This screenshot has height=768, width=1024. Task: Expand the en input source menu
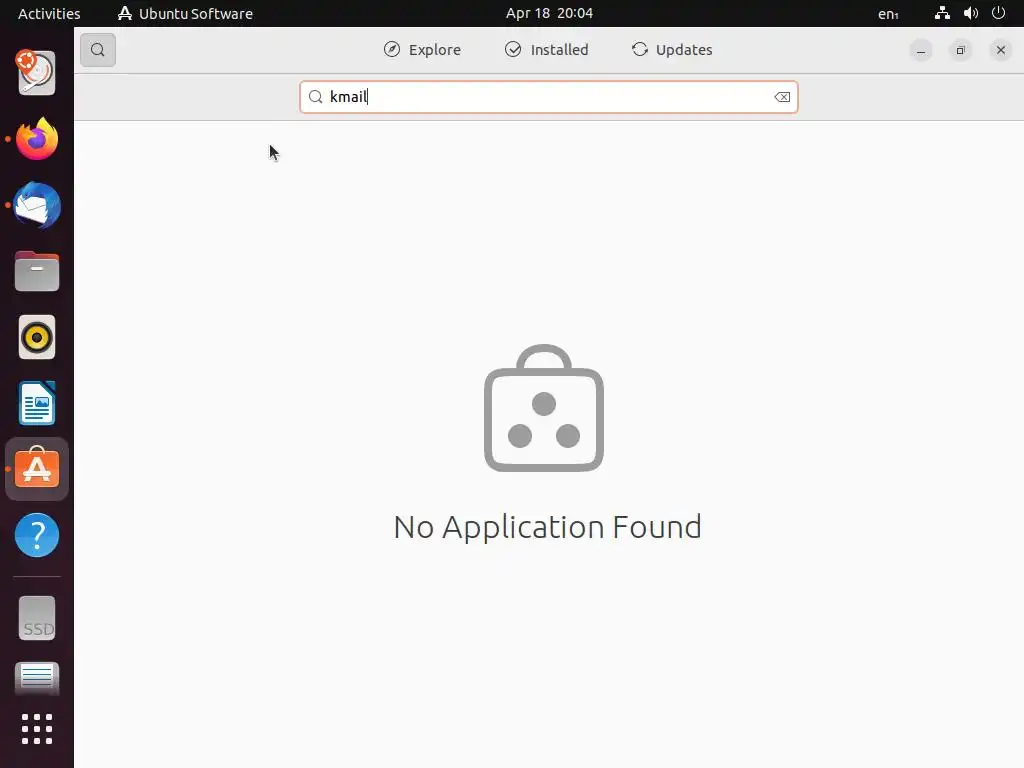pos(888,13)
